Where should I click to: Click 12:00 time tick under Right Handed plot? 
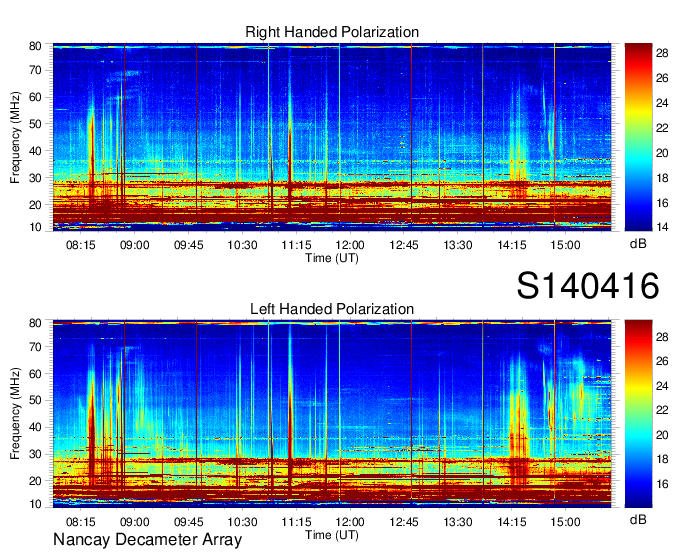click(x=350, y=245)
